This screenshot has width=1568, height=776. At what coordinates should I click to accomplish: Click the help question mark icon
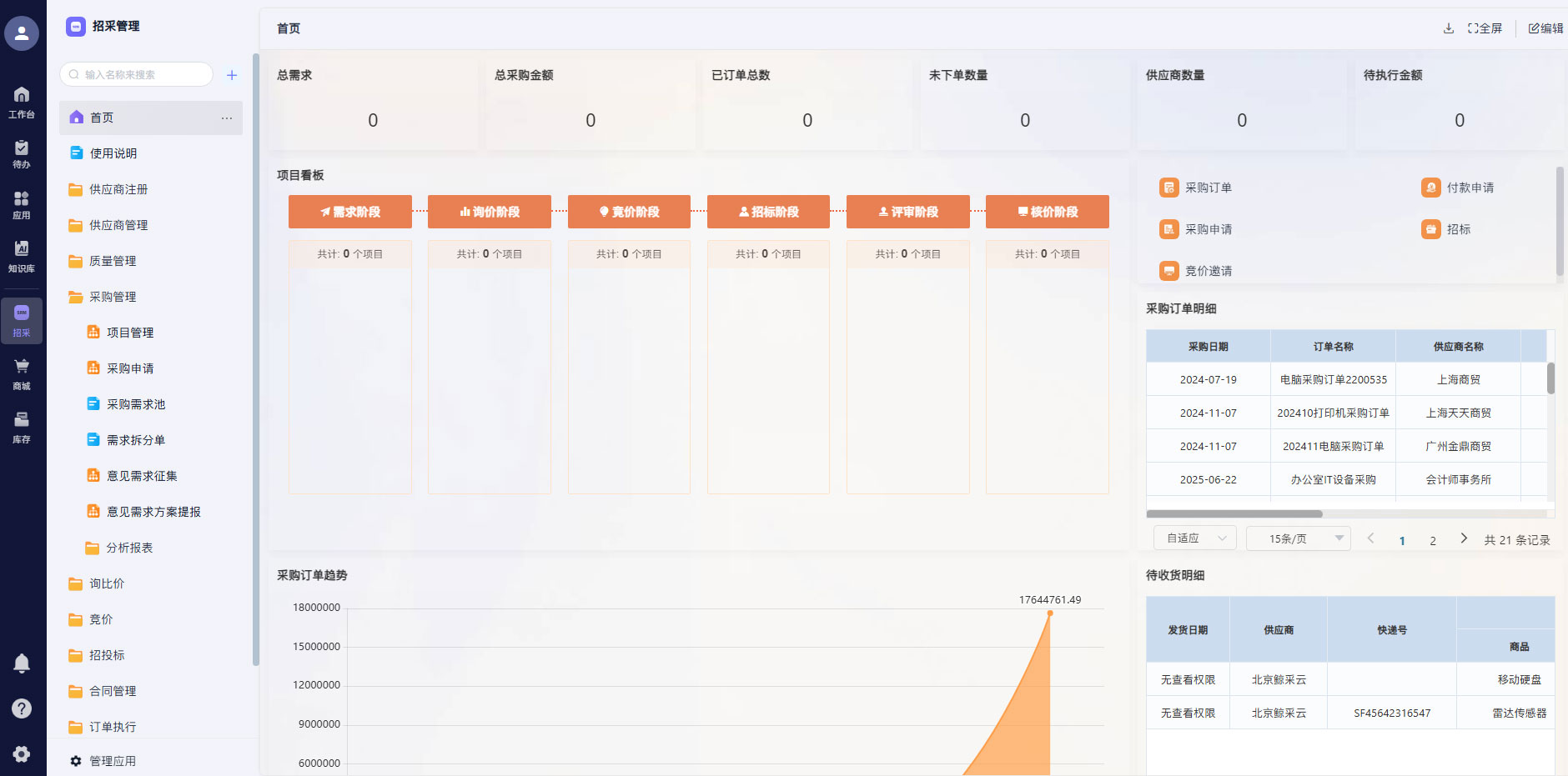tap(22, 708)
